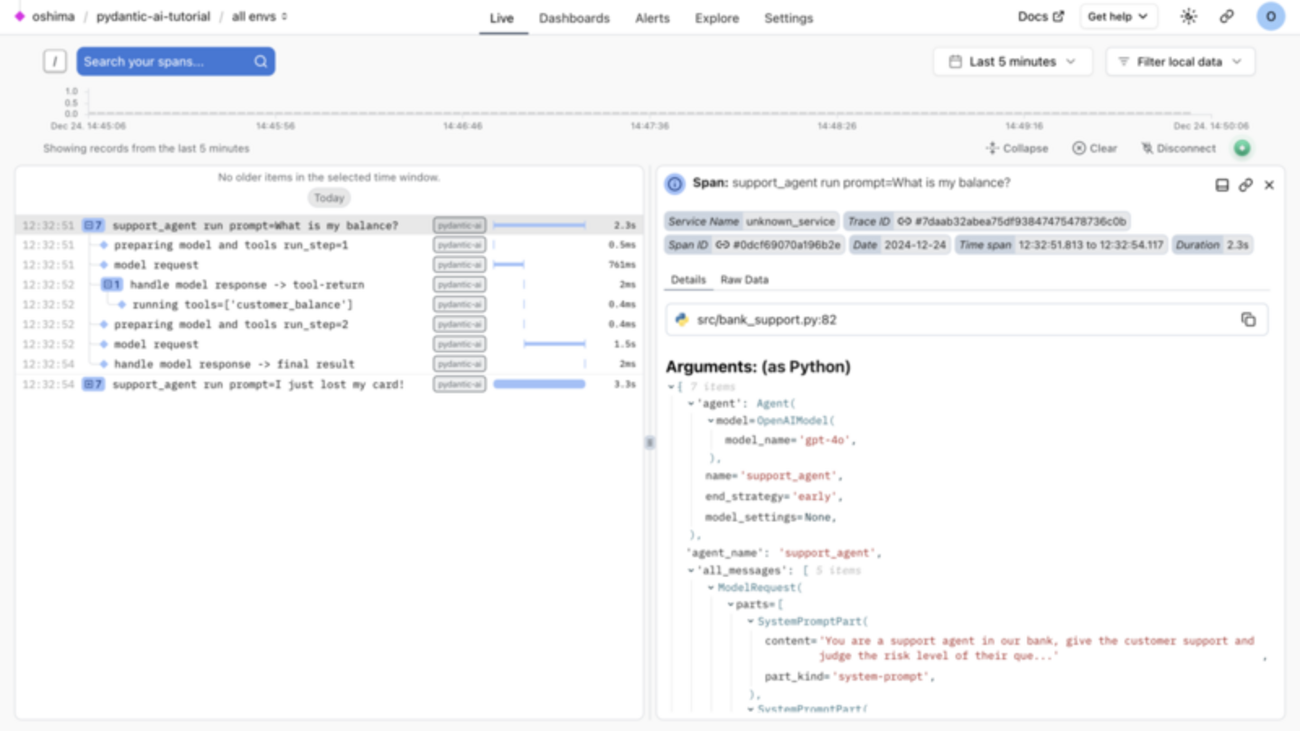This screenshot has height=731, width=1300.
Task: Click the 3.3s duration bar
Action: (539, 384)
